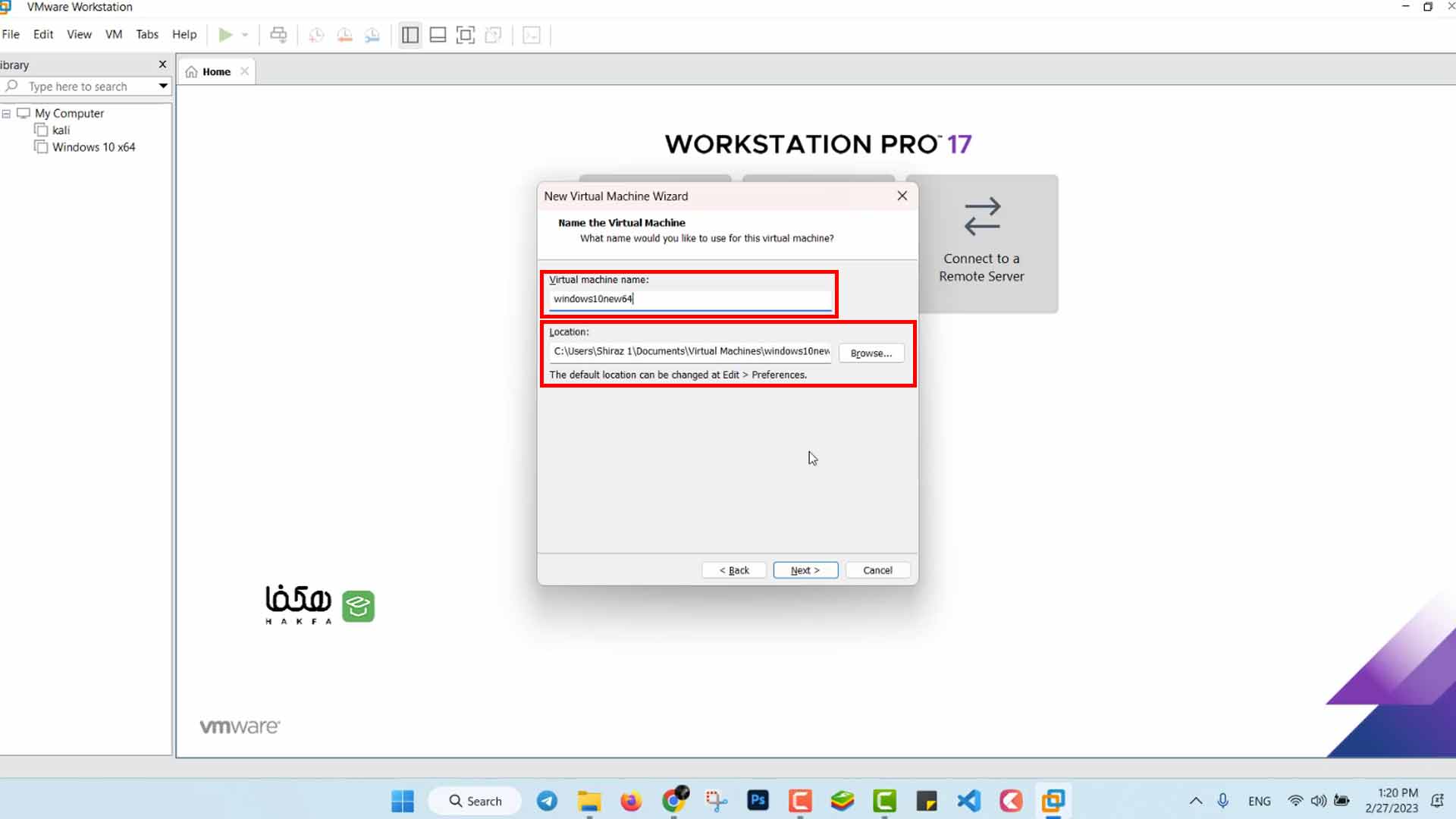1456x819 pixels.
Task: Click the Revert to Snapshot icon
Action: point(344,35)
